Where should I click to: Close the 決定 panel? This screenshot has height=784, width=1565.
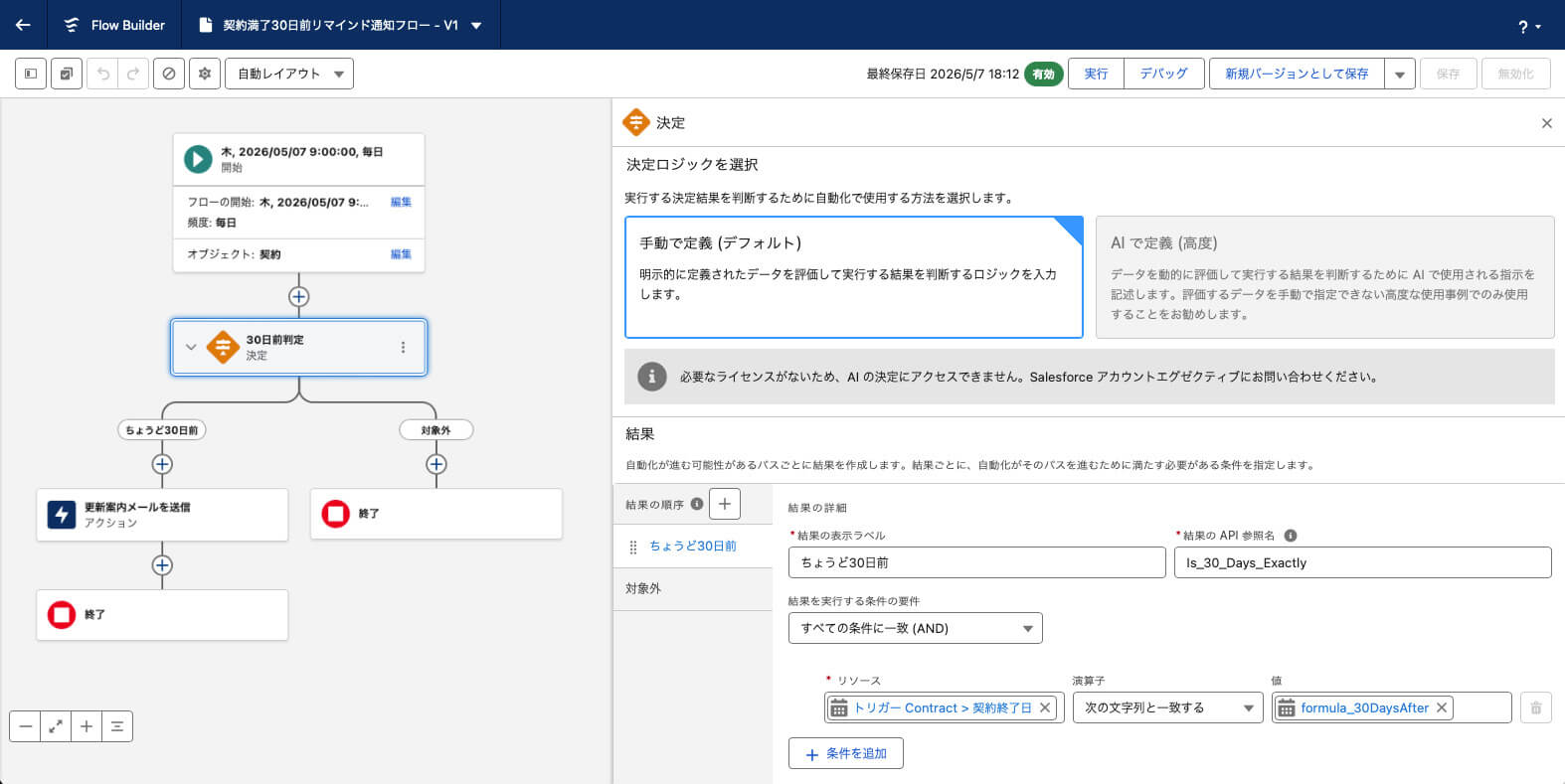click(1546, 123)
